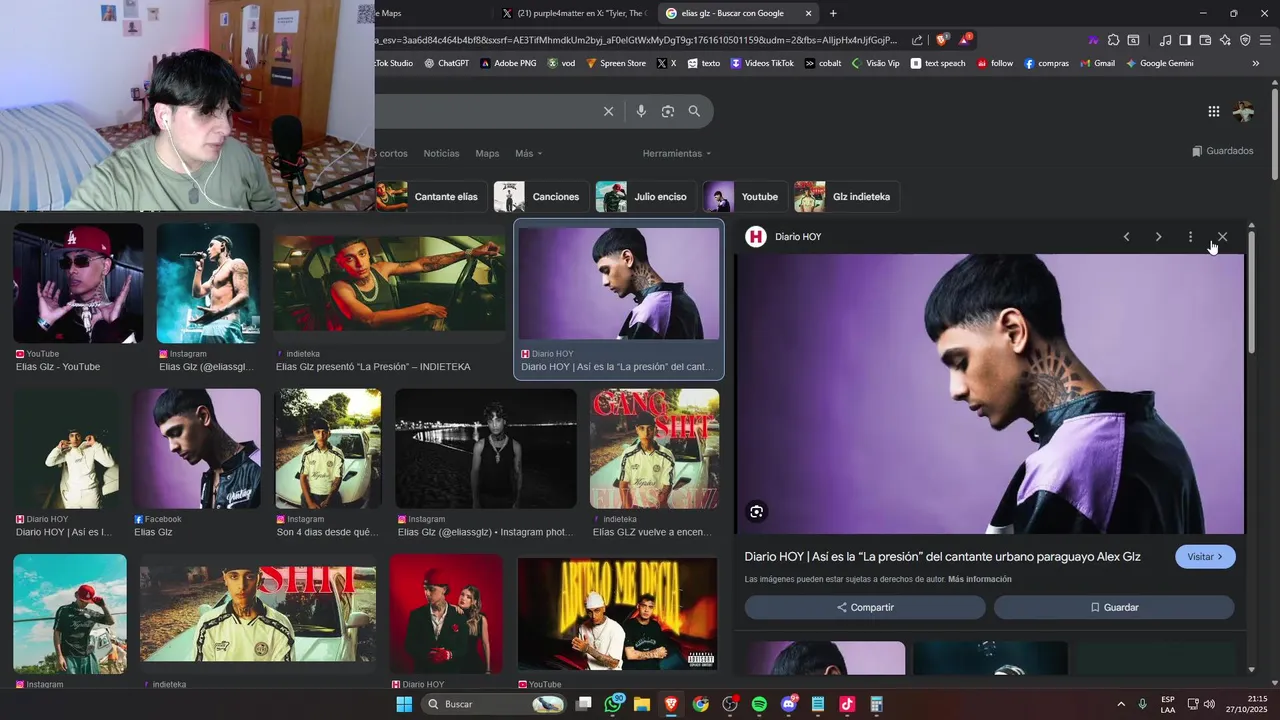1280x720 pixels.
Task: Toggle the browser sidebar panel
Action: click(1185, 40)
